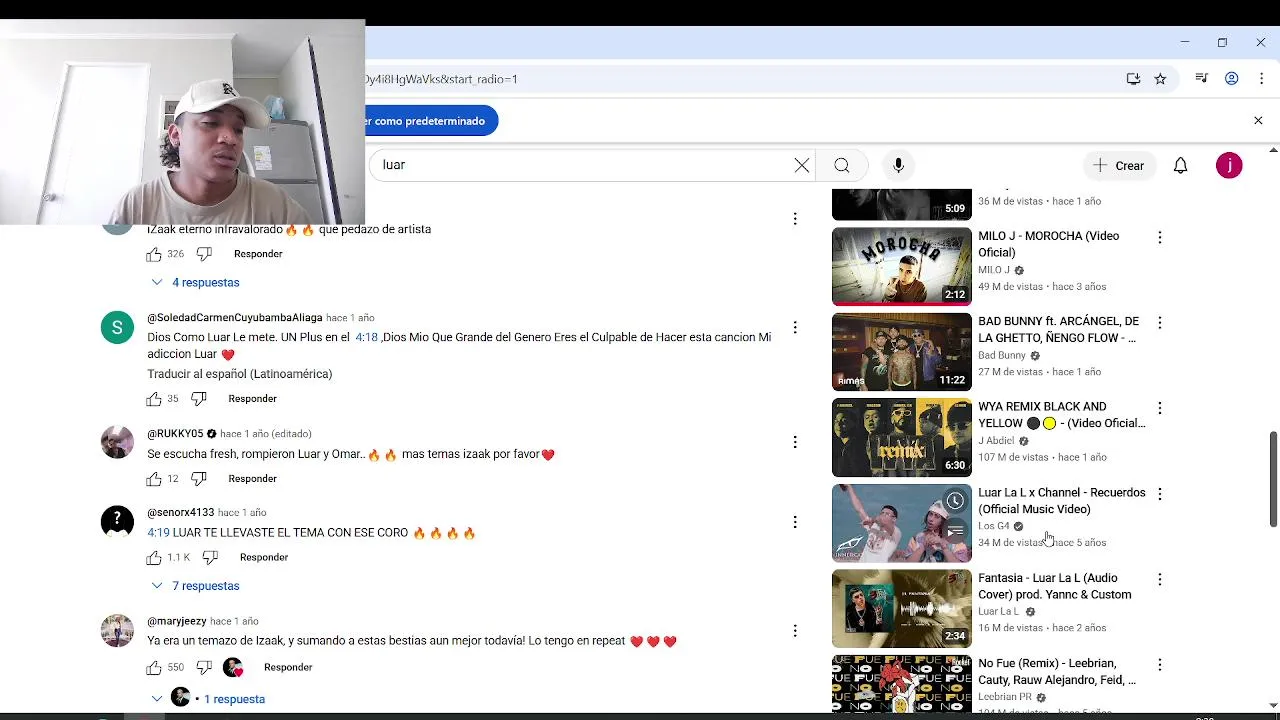Expand the 7 respuestas thread
The width and height of the screenshot is (1280, 720).
click(195, 586)
